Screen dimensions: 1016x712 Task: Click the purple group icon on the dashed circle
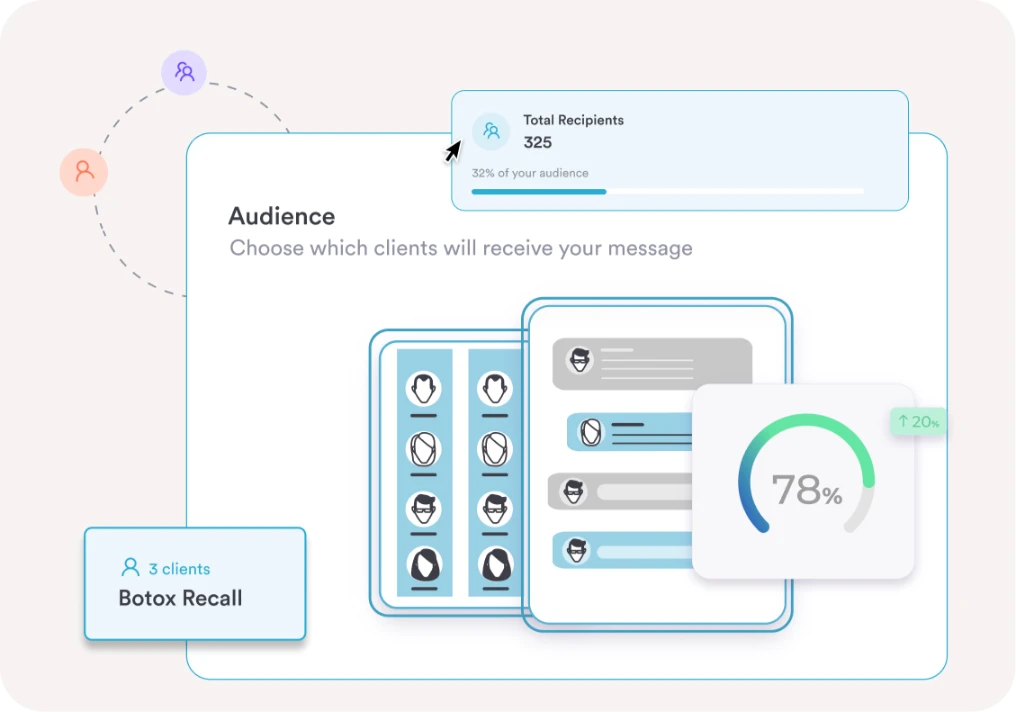click(184, 72)
